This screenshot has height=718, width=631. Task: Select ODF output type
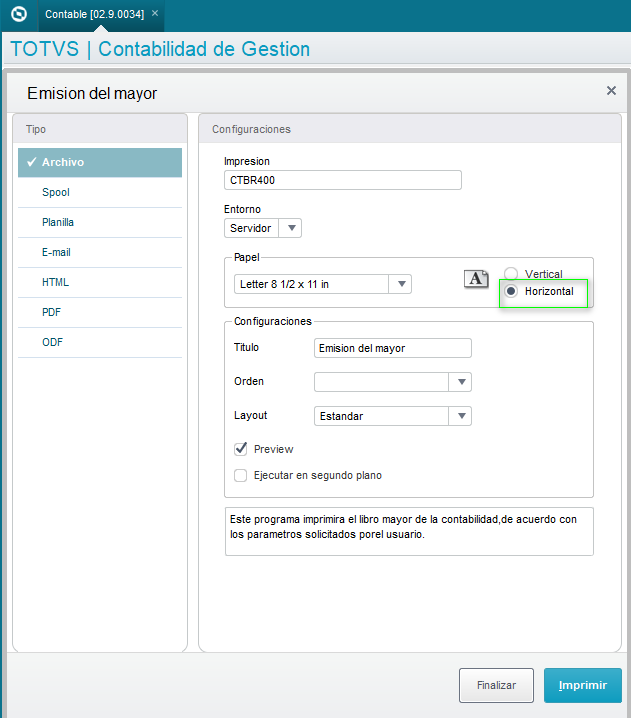click(100, 343)
